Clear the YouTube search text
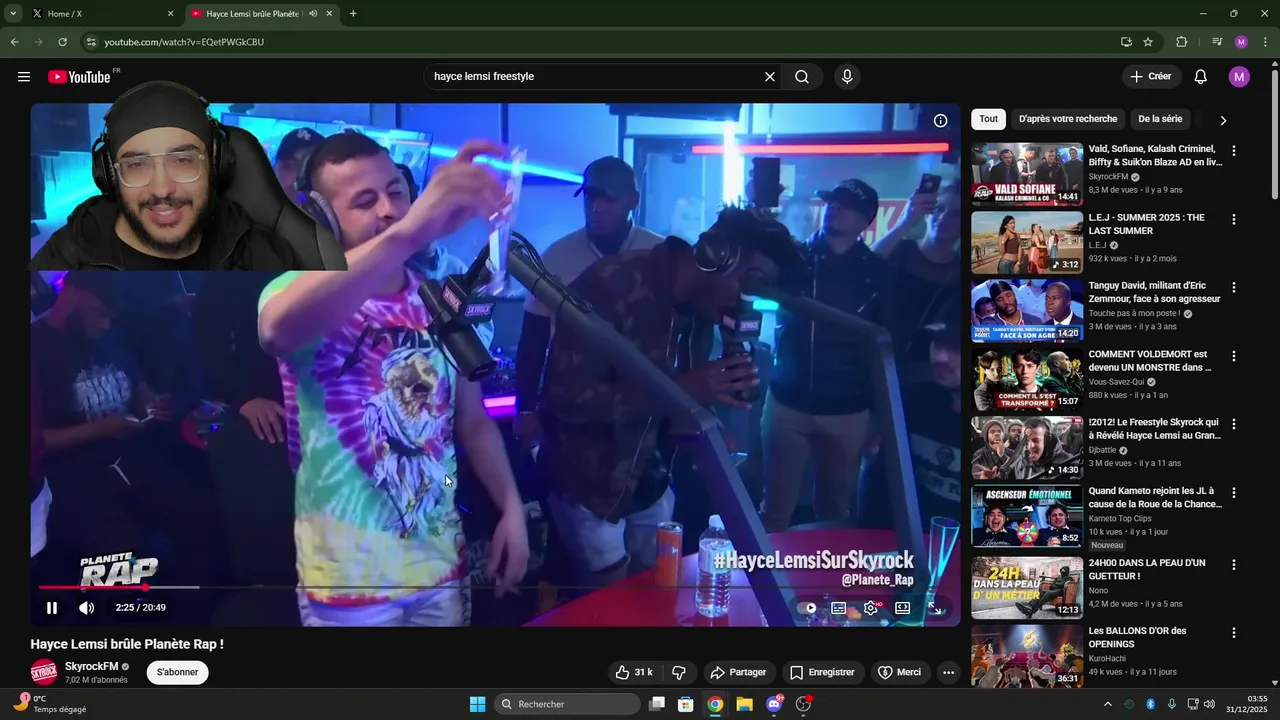1280x720 pixels. [x=770, y=77]
